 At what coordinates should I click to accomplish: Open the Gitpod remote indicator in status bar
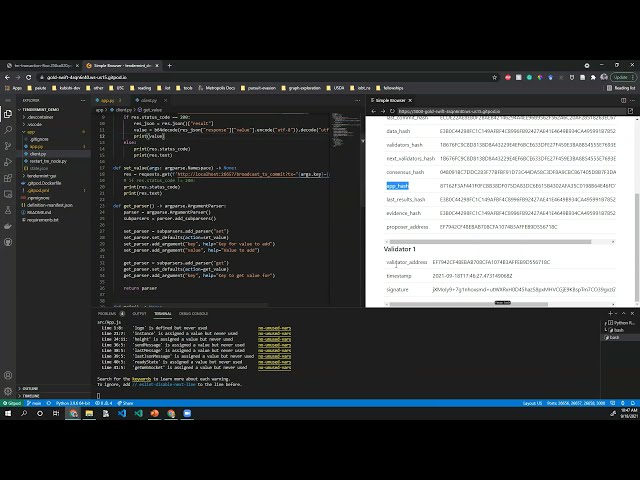coord(12,403)
